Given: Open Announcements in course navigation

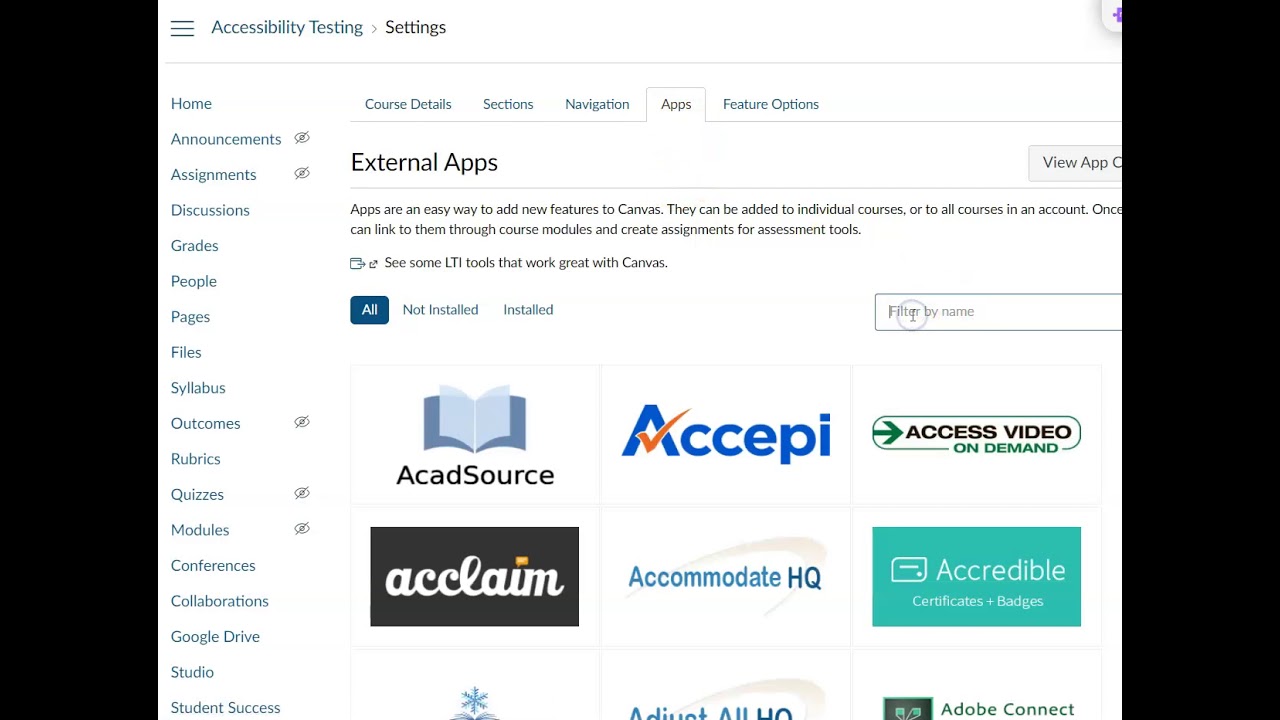Looking at the screenshot, I should [226, 139].
